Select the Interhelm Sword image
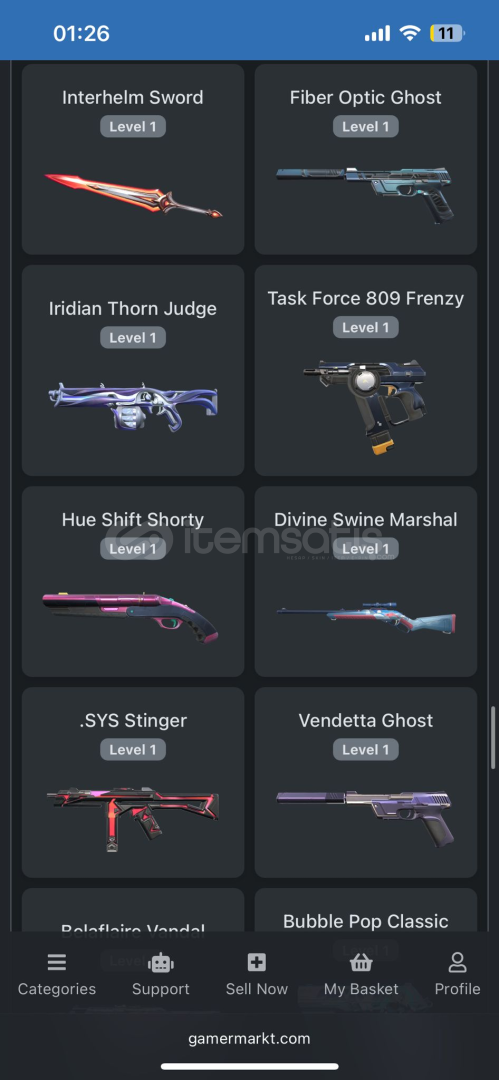Viewport: 499px width, 1080px height. coord(133,195)
